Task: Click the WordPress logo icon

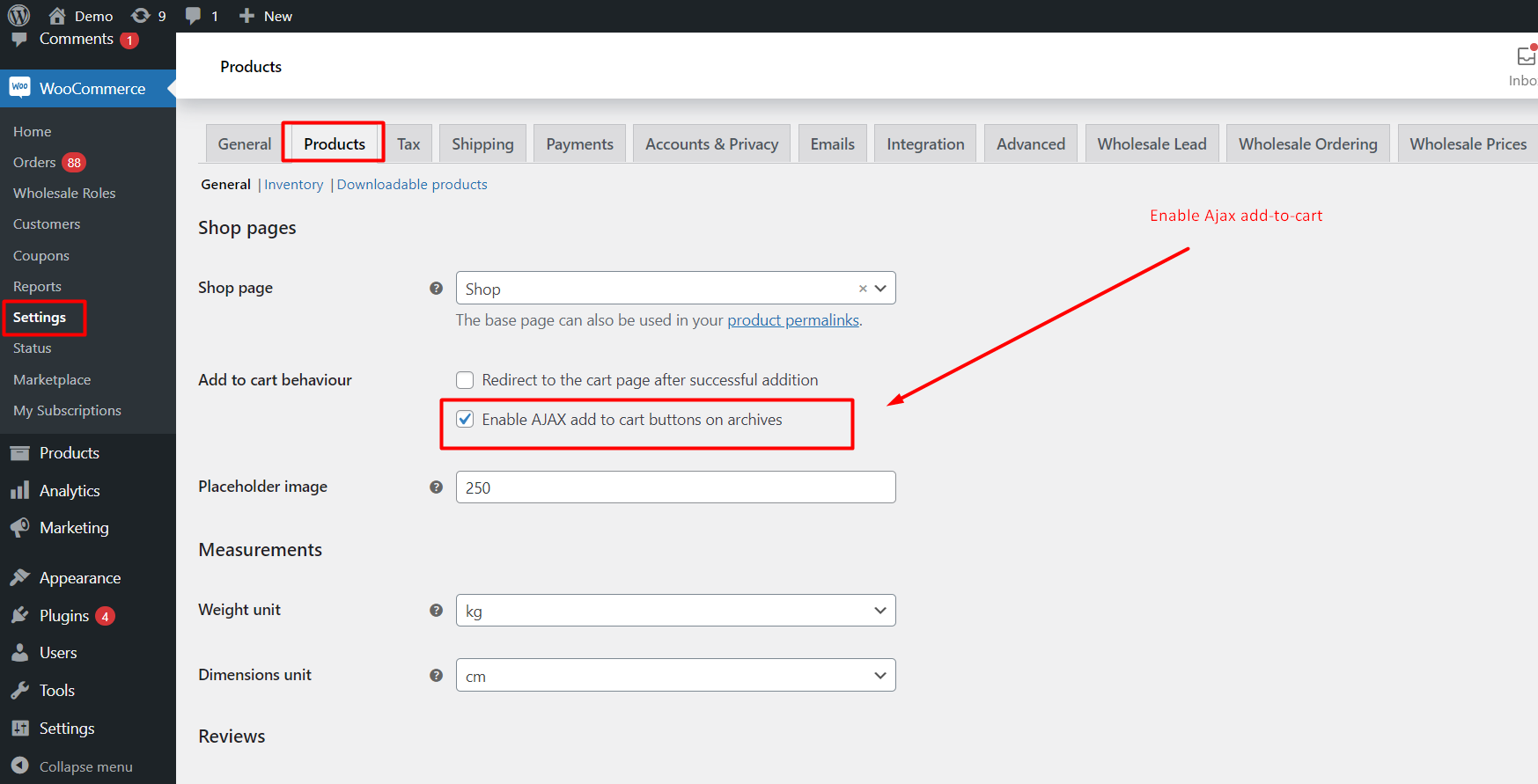Action: pos(19,15)
